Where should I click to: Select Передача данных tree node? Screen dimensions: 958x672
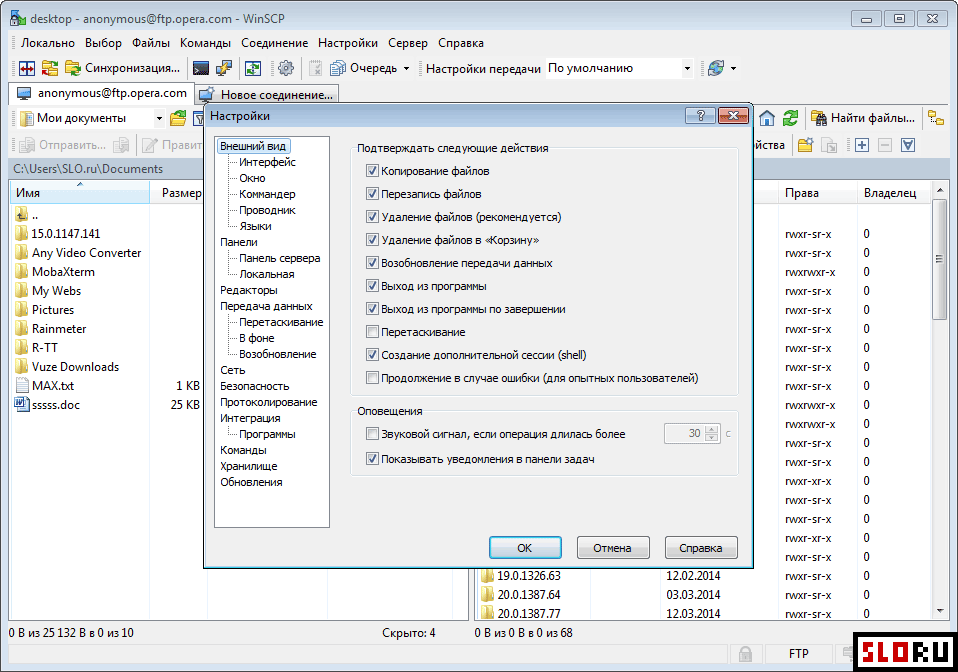(266, 306)
